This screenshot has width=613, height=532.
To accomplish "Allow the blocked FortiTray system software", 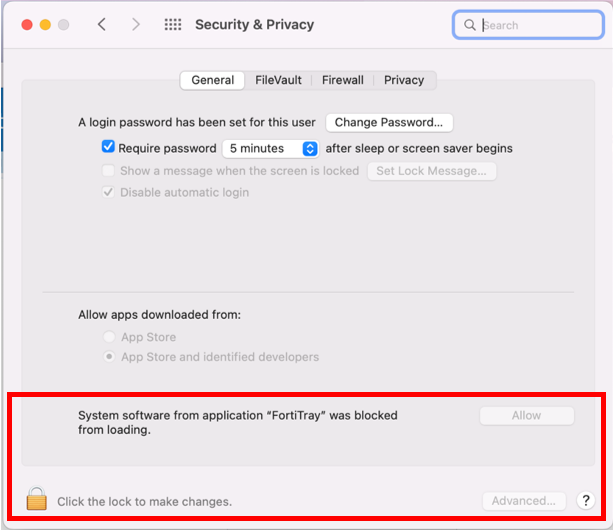I will pos(527,416).
